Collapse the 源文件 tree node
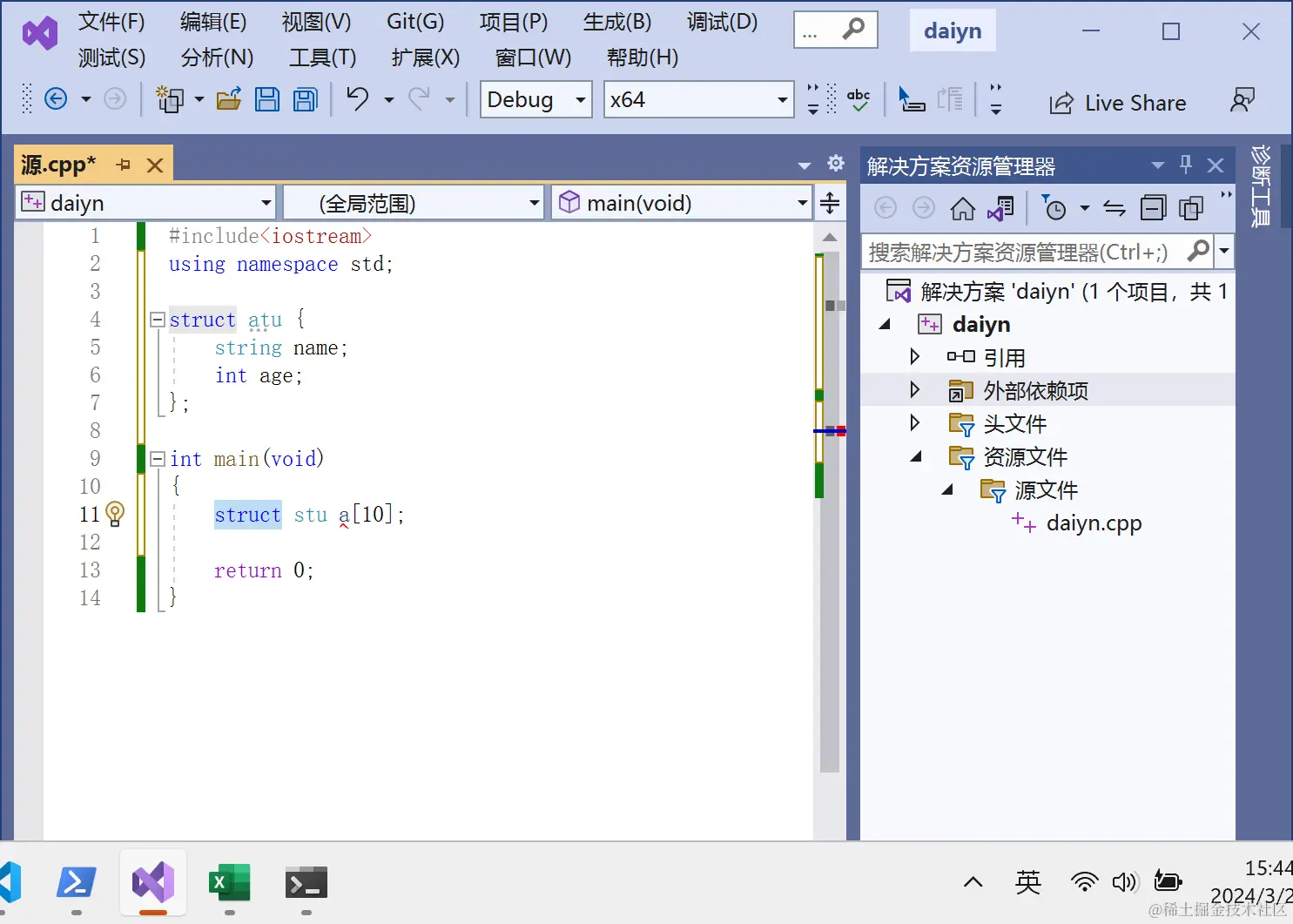 pos(947,489)
